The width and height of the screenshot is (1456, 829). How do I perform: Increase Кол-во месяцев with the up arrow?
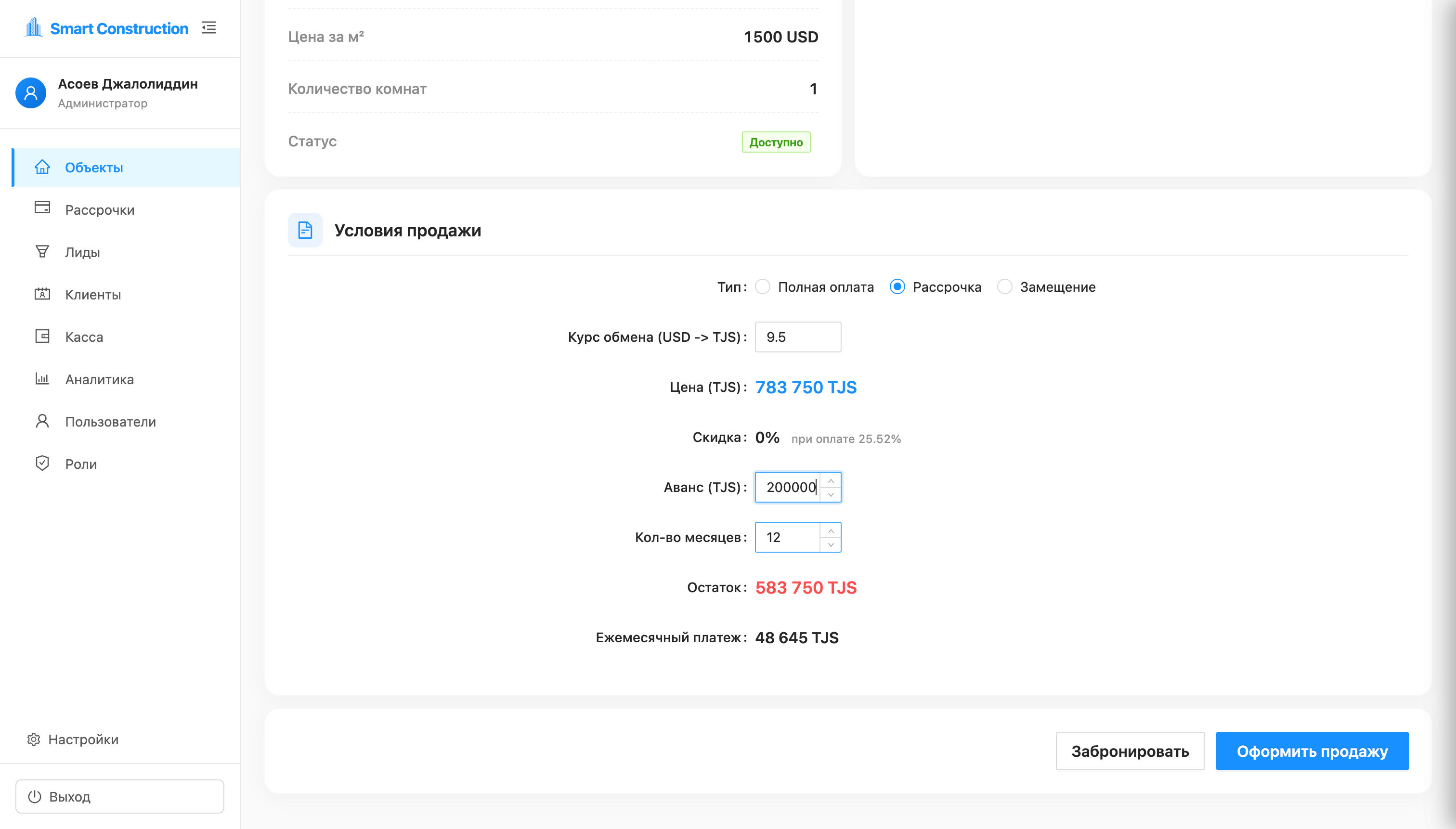point(830,531)
